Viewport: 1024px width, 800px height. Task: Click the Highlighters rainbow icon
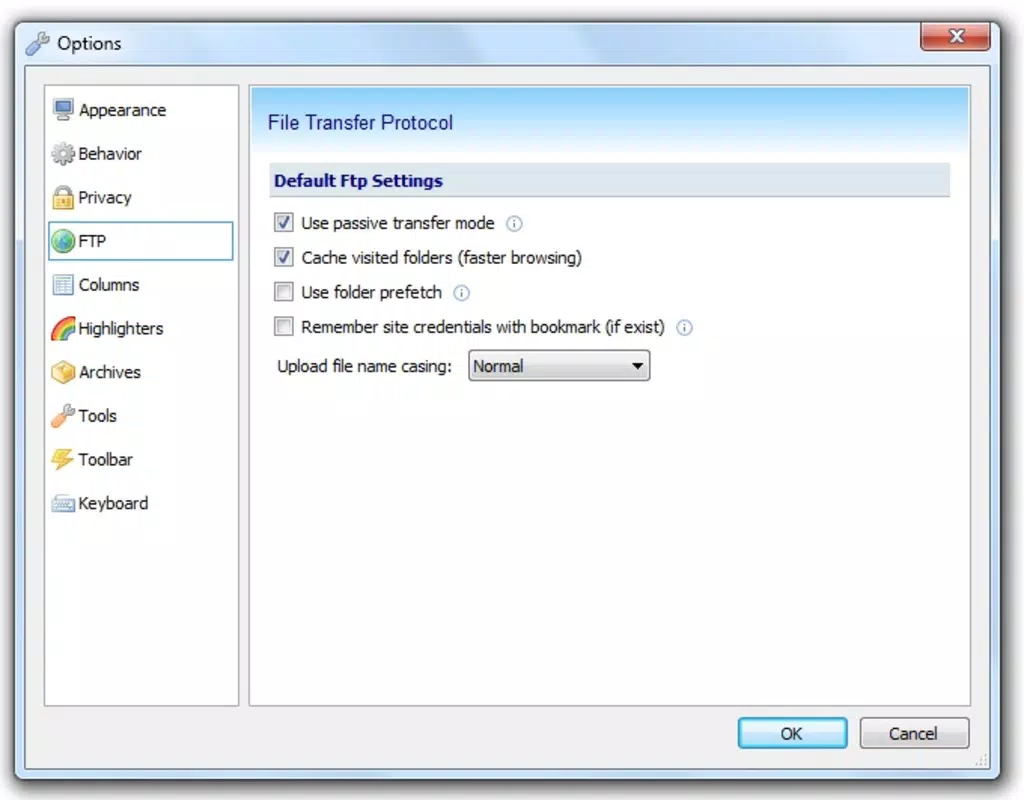63,328
